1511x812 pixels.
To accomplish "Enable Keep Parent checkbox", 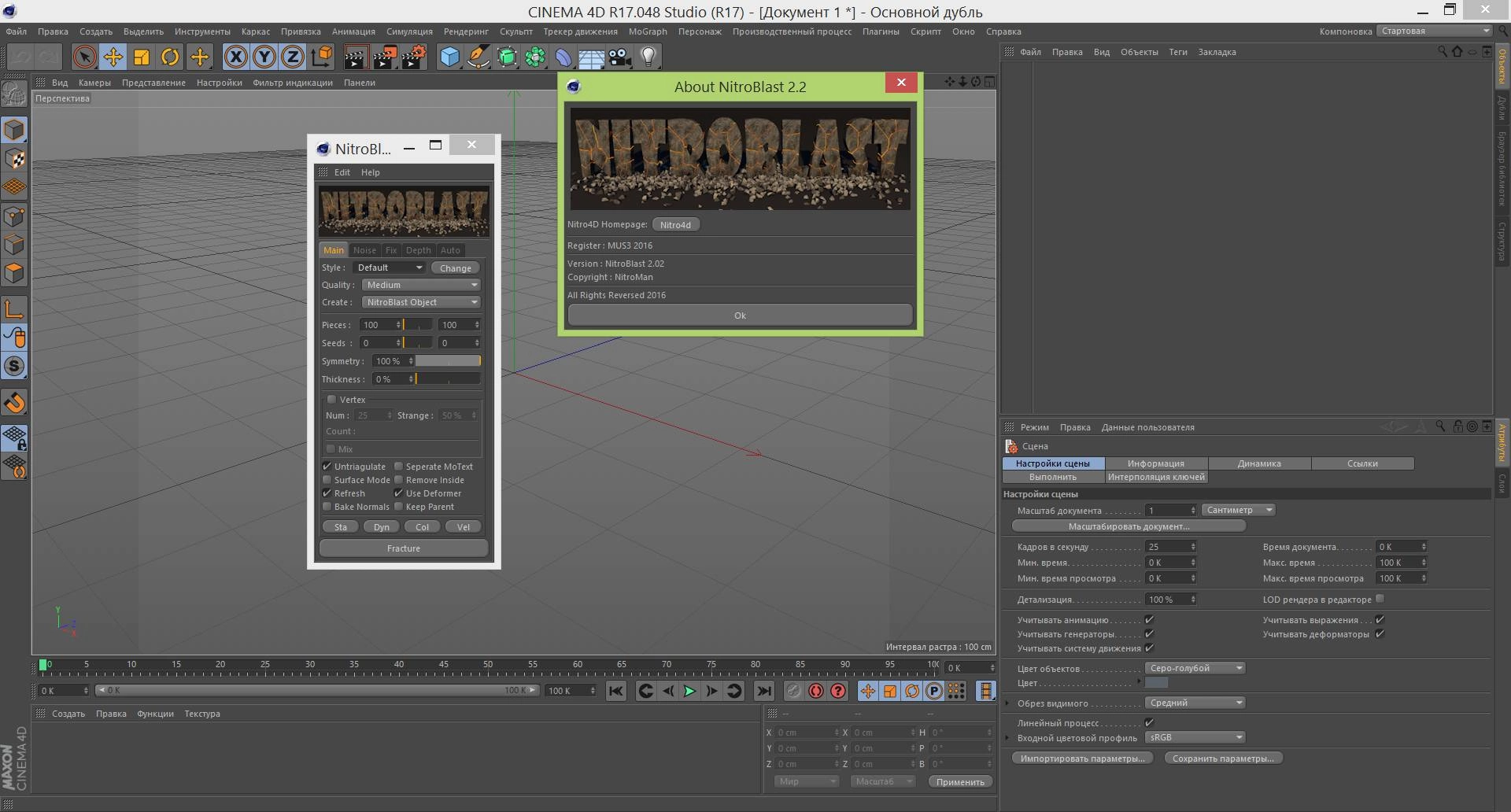I will point(398,507).
